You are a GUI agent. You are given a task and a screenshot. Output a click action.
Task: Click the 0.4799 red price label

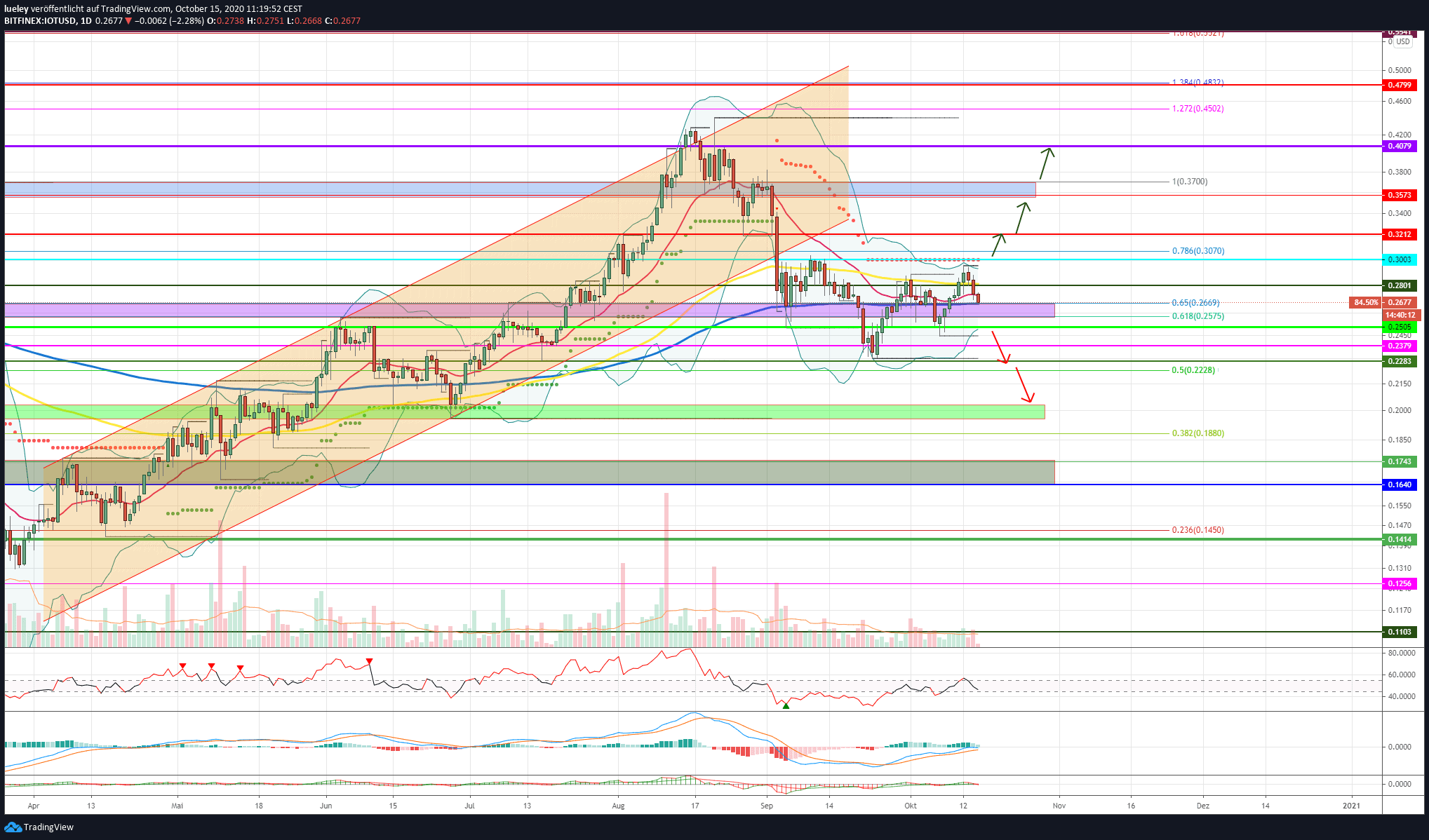coord(1399,85)
